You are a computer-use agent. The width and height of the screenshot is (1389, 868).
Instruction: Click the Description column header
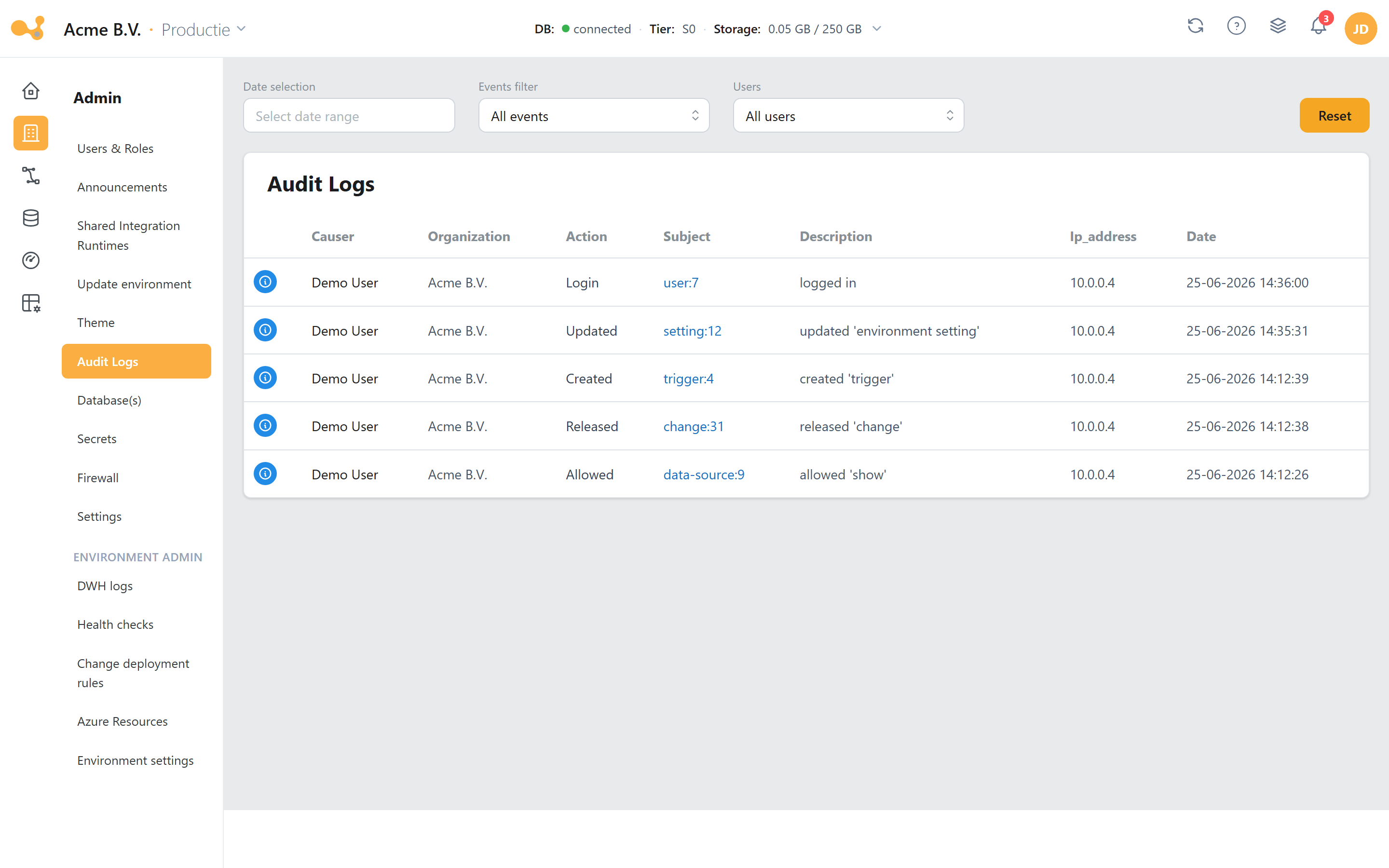[836, 236]
